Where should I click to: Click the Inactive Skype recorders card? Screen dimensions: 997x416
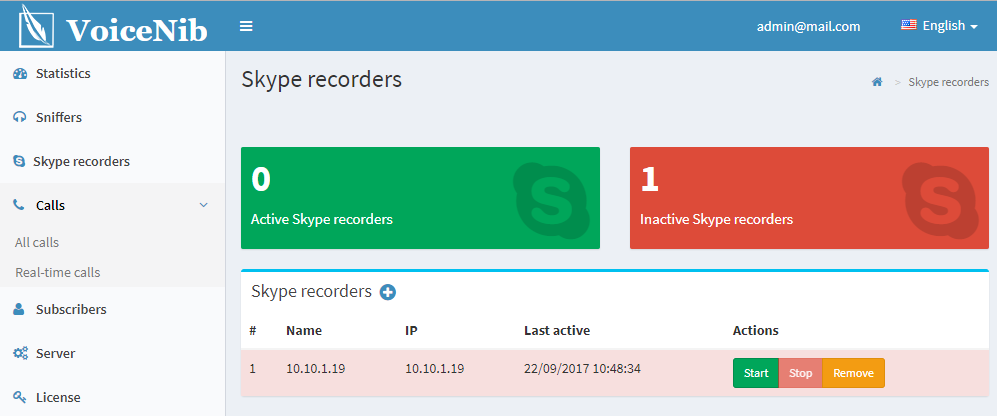click(x=809, y=198)
